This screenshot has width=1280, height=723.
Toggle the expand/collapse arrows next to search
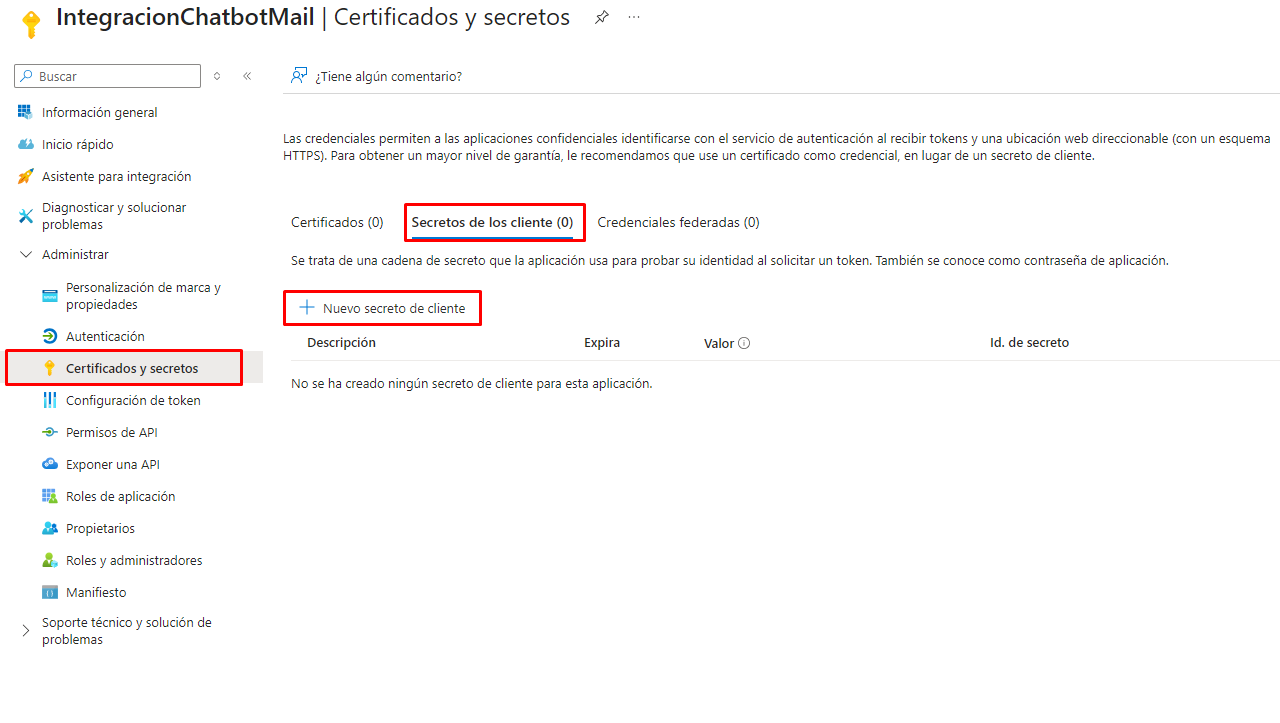pos(217,76)
